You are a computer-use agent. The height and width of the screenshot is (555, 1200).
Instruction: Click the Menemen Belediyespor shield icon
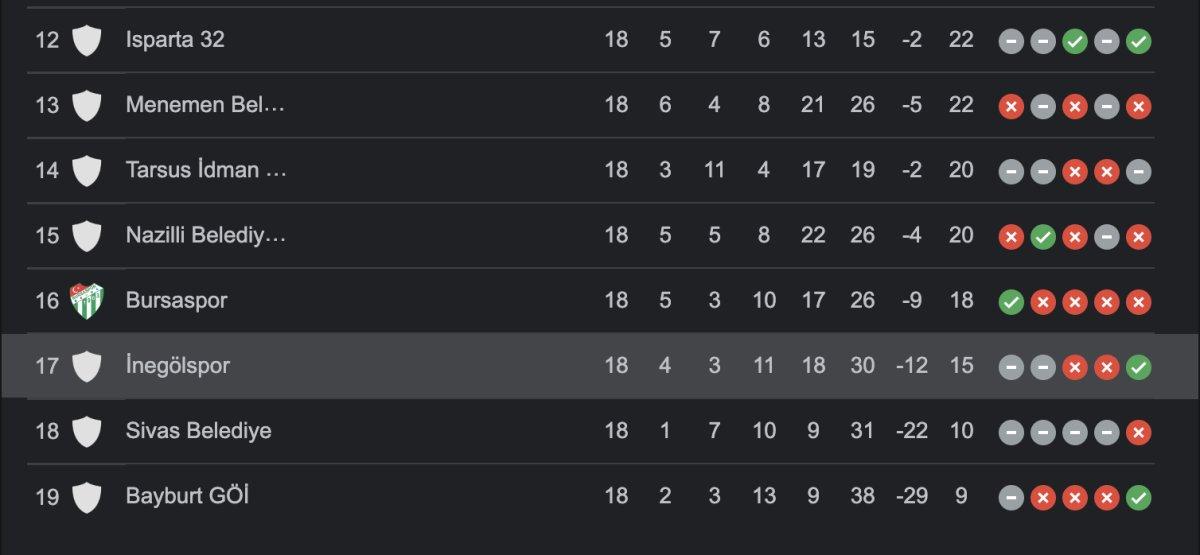[87, 105]
